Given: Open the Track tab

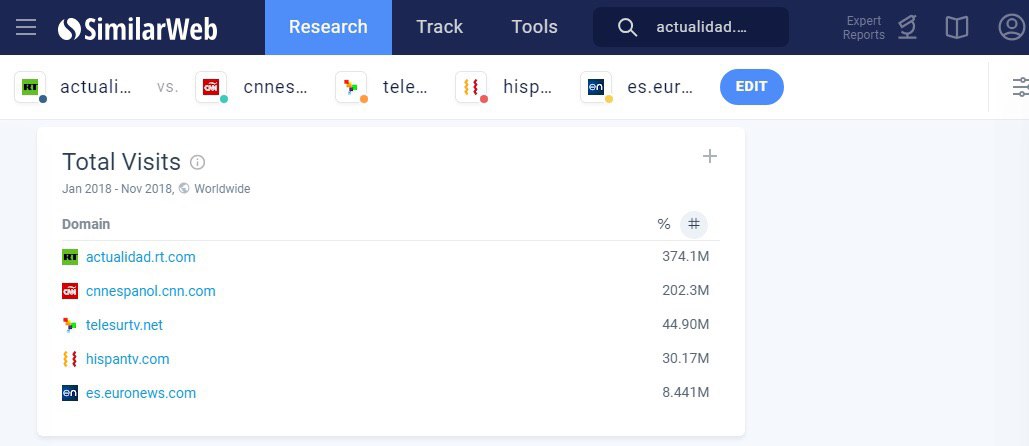Looking at the screenshot, I should [x=439, y=27].
